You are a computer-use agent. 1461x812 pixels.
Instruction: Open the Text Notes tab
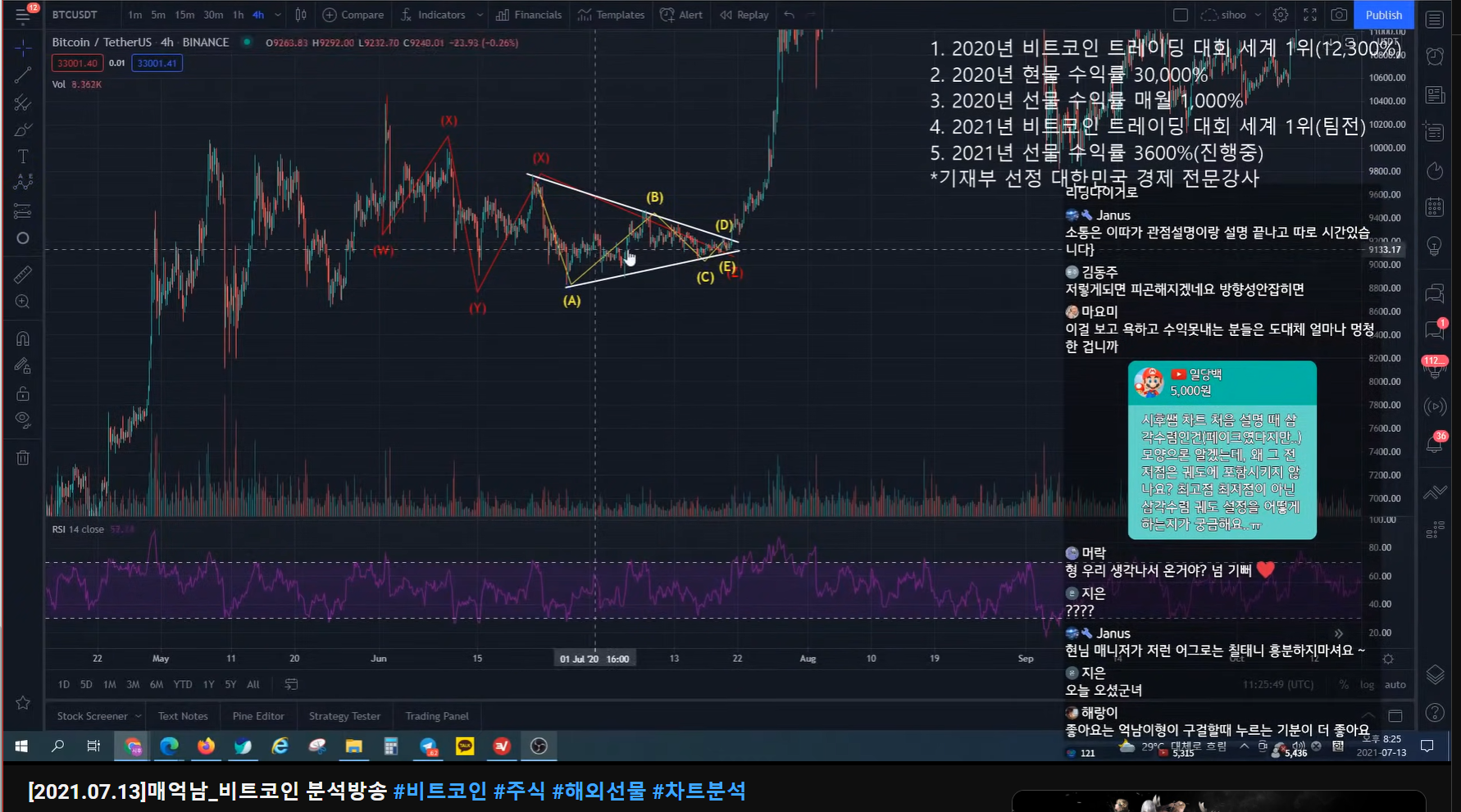click(183, 716)
